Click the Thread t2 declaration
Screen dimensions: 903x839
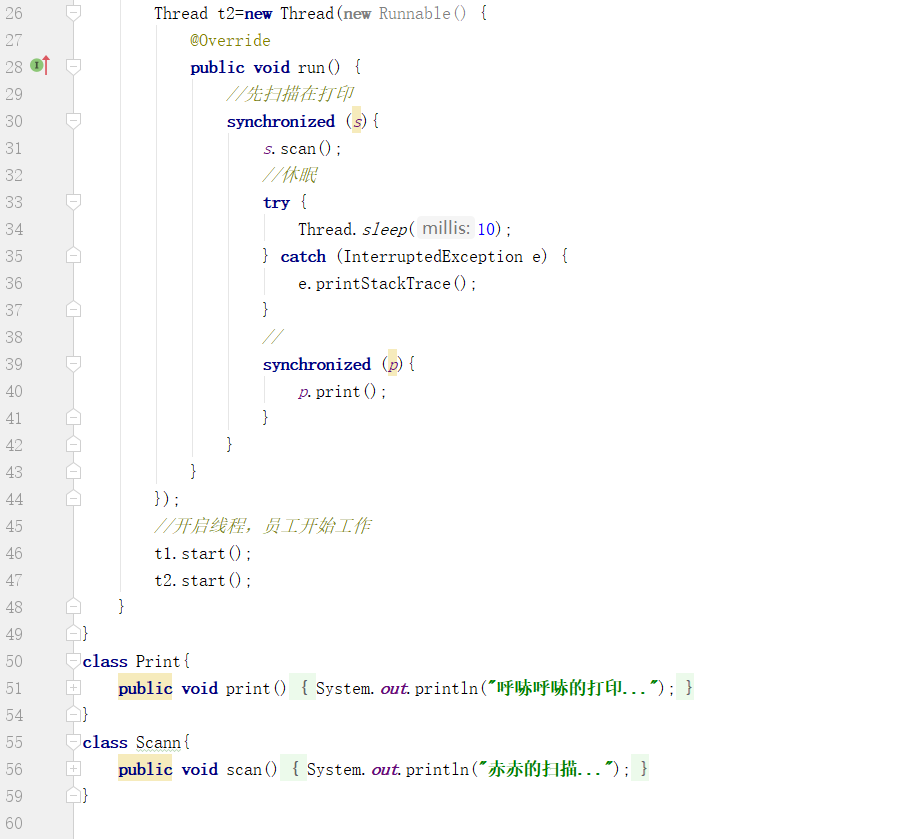[x=195, y=13]
